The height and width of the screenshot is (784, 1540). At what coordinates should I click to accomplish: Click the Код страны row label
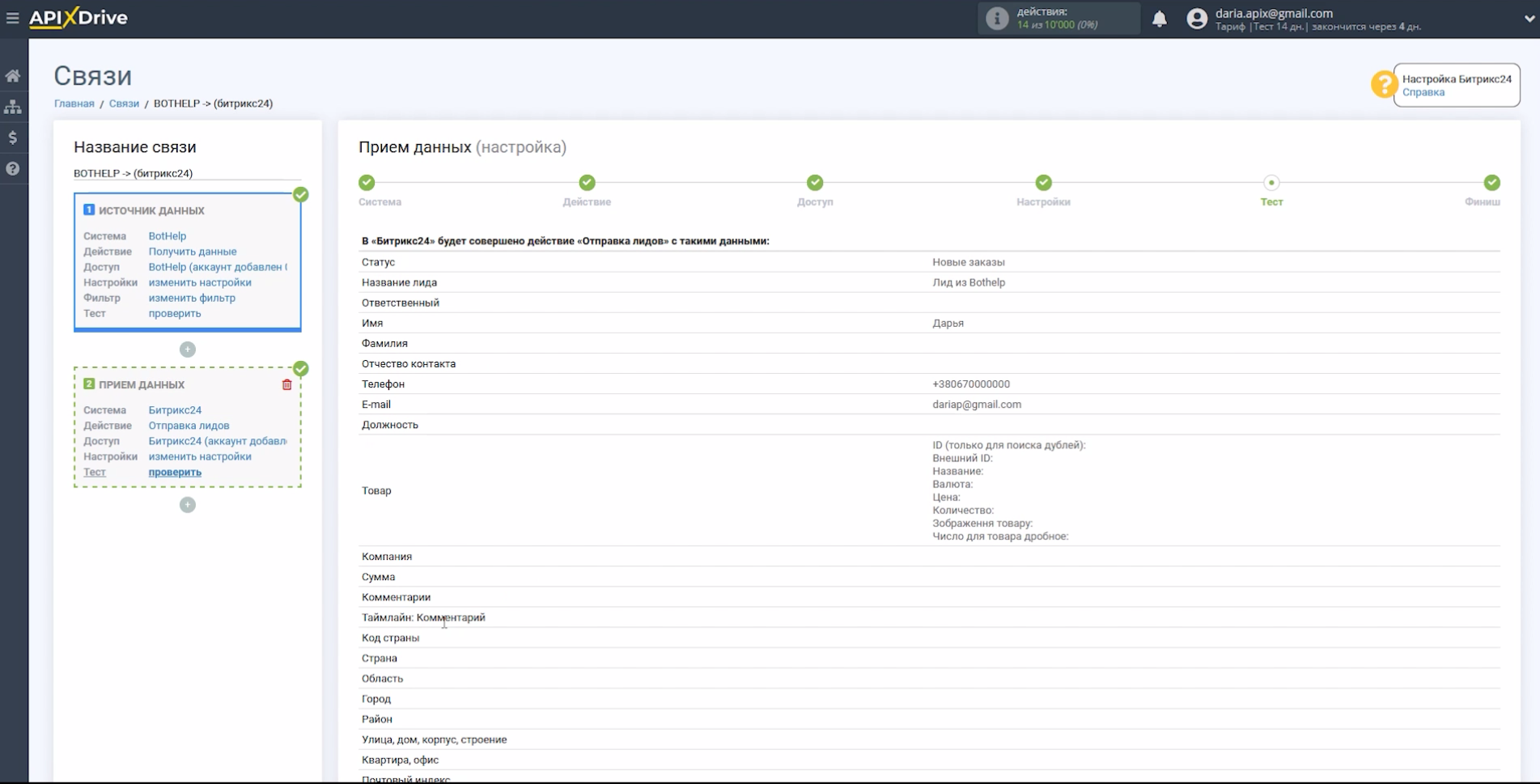click(x=390, y=638)
